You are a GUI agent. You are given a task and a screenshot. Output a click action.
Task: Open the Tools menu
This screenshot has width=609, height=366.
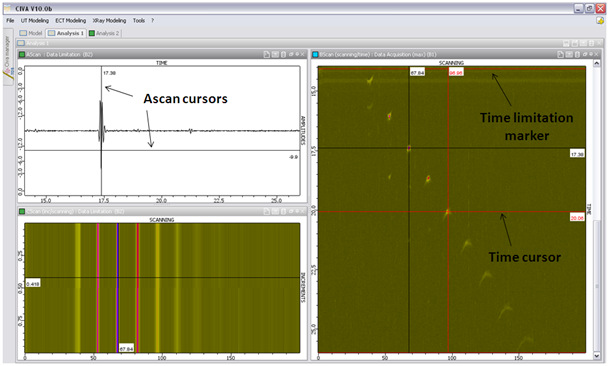139,21
